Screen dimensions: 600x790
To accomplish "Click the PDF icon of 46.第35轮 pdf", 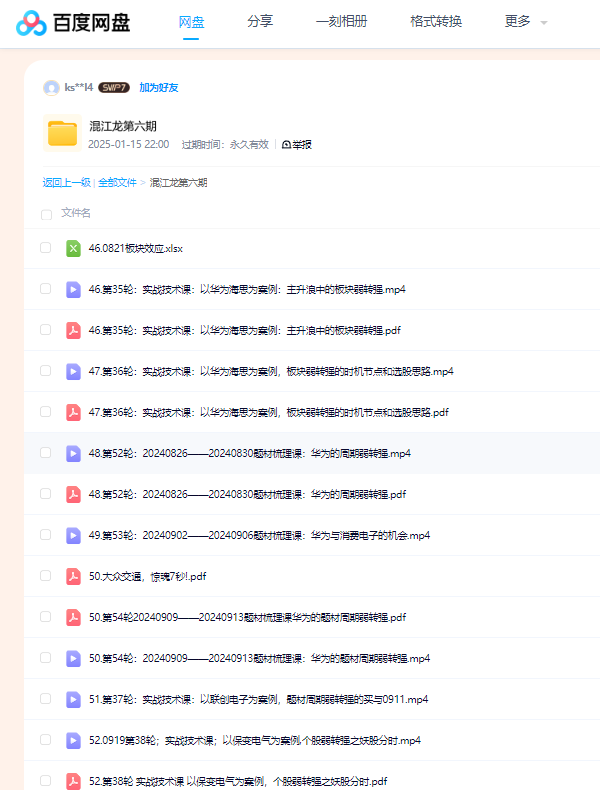I will click(74, 331).
